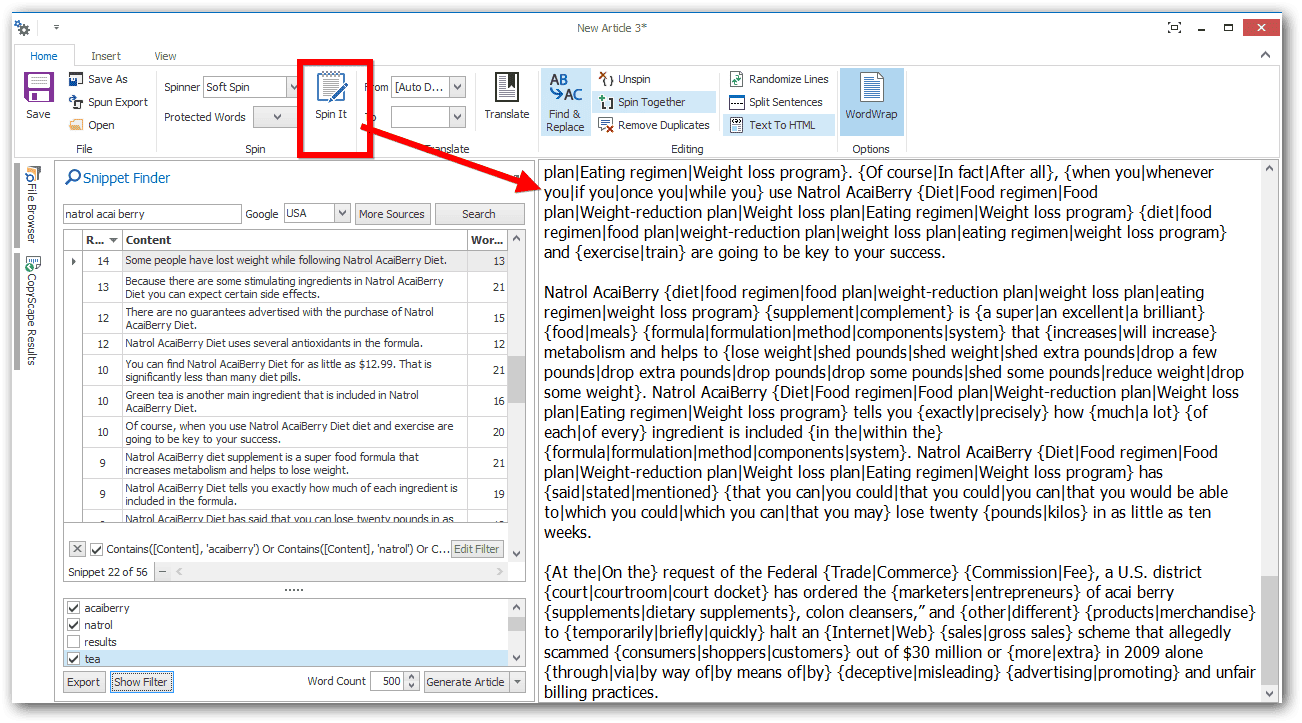Click Remove Duplicates in Editing group
Viewport: 1302px width, 723px height.
tap(654, 125)
